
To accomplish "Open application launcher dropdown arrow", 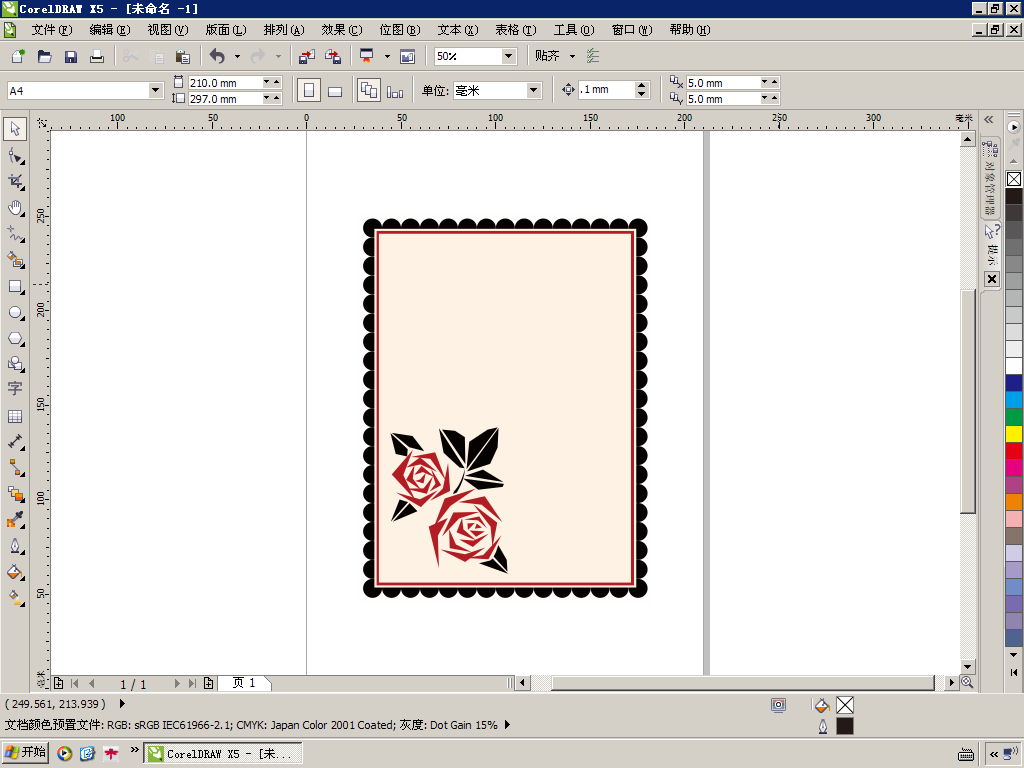I will tap(387, 56).
